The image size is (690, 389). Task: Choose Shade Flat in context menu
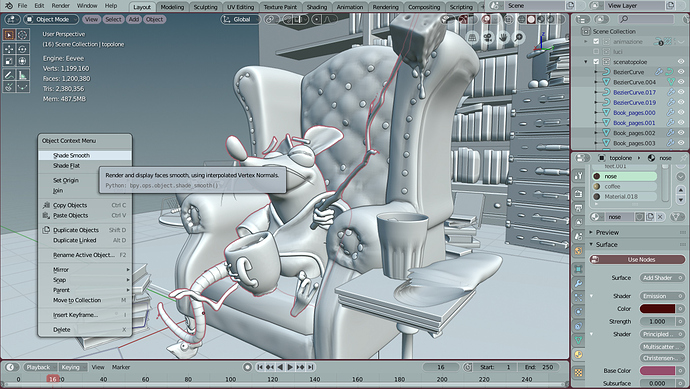pos(85,166)
